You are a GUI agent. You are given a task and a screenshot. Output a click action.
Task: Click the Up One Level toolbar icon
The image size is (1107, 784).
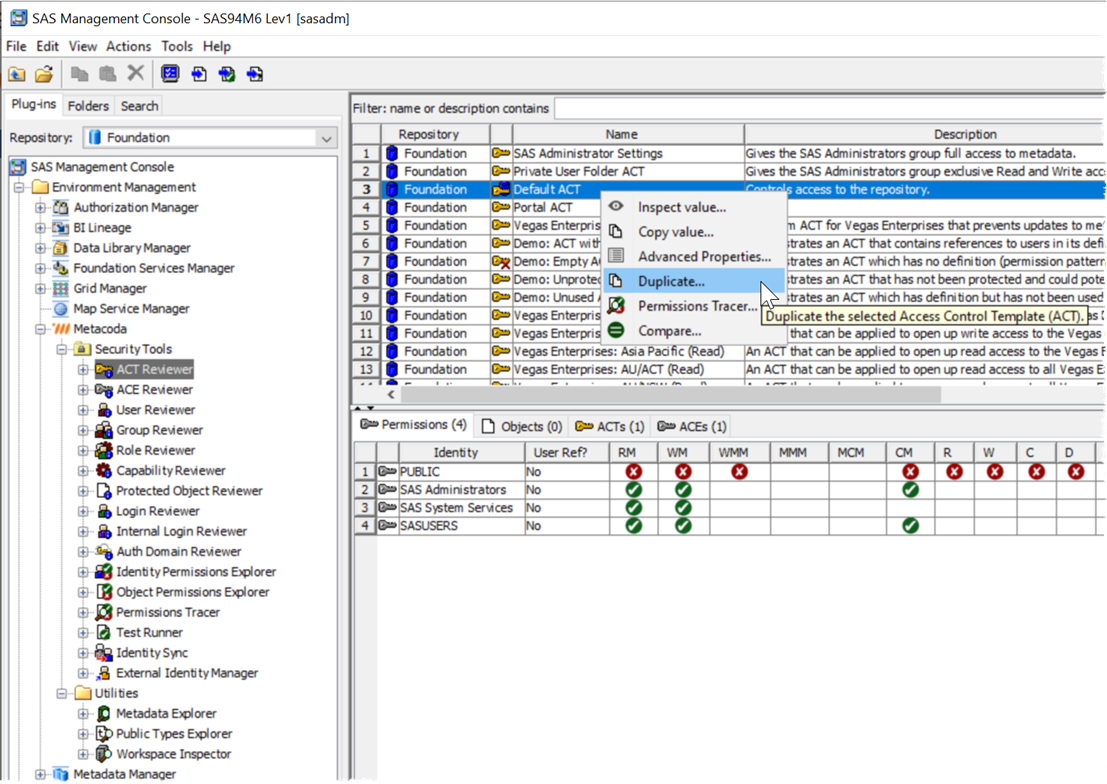(17, 73)
